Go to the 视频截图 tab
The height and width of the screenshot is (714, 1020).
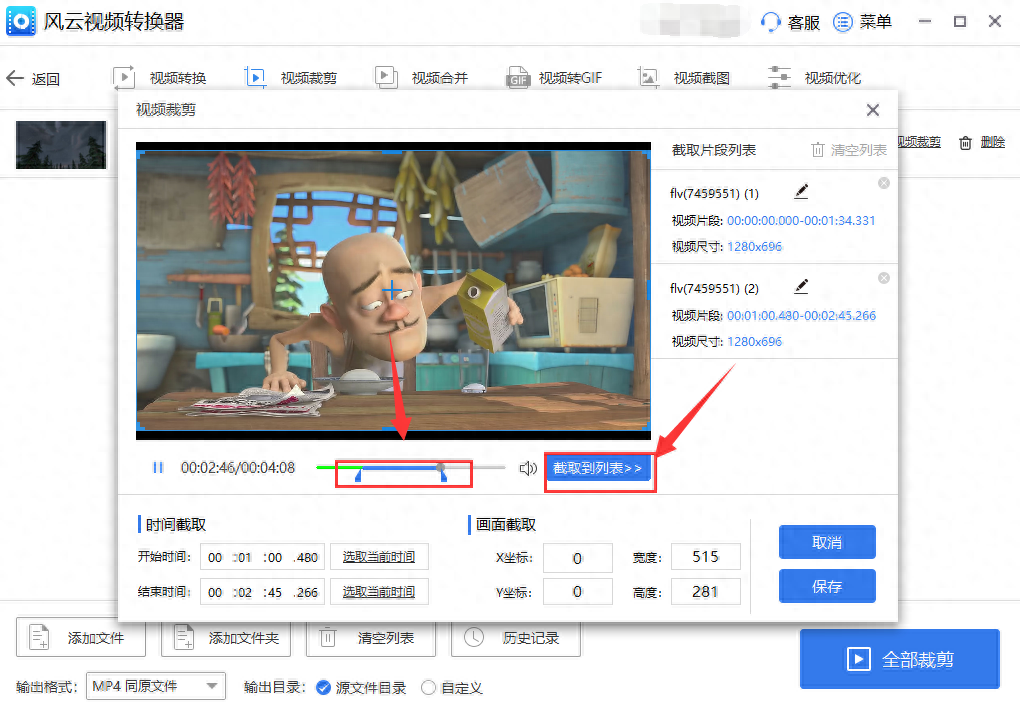[x=684, y=78]
